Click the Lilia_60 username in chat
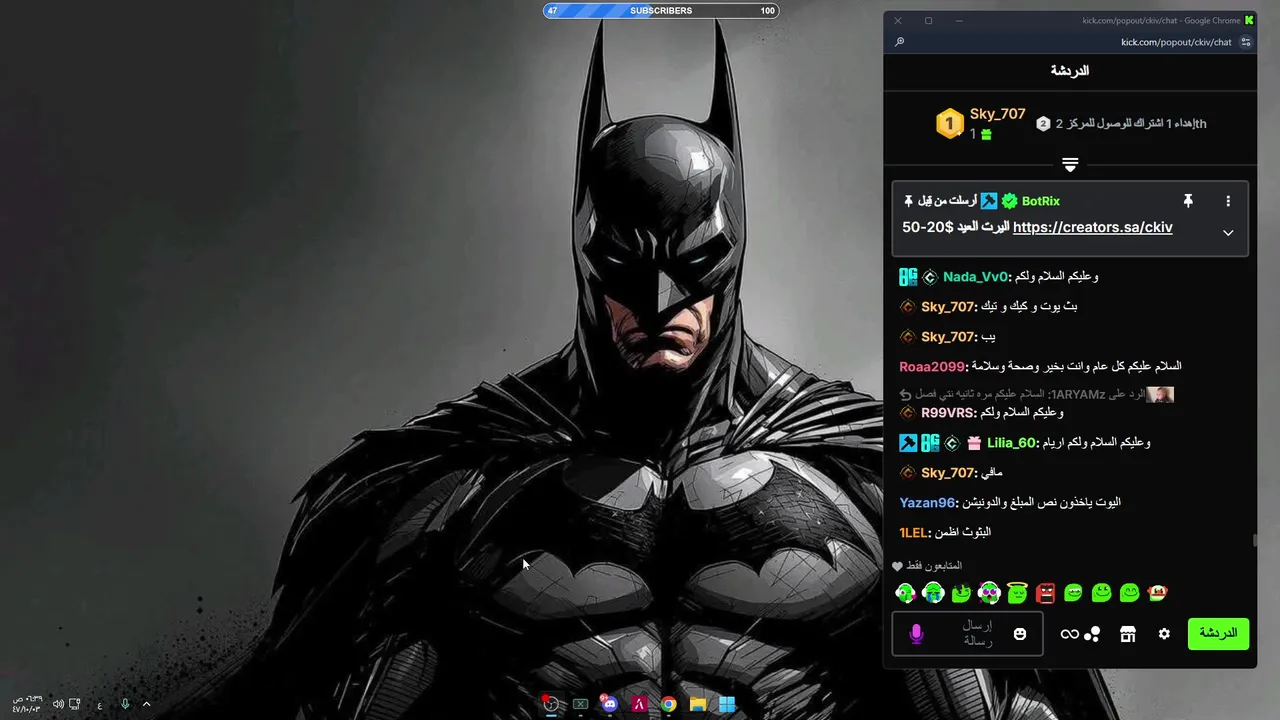The width and height of the screenshot is (1280, 720). click(x=1012, y=443)
